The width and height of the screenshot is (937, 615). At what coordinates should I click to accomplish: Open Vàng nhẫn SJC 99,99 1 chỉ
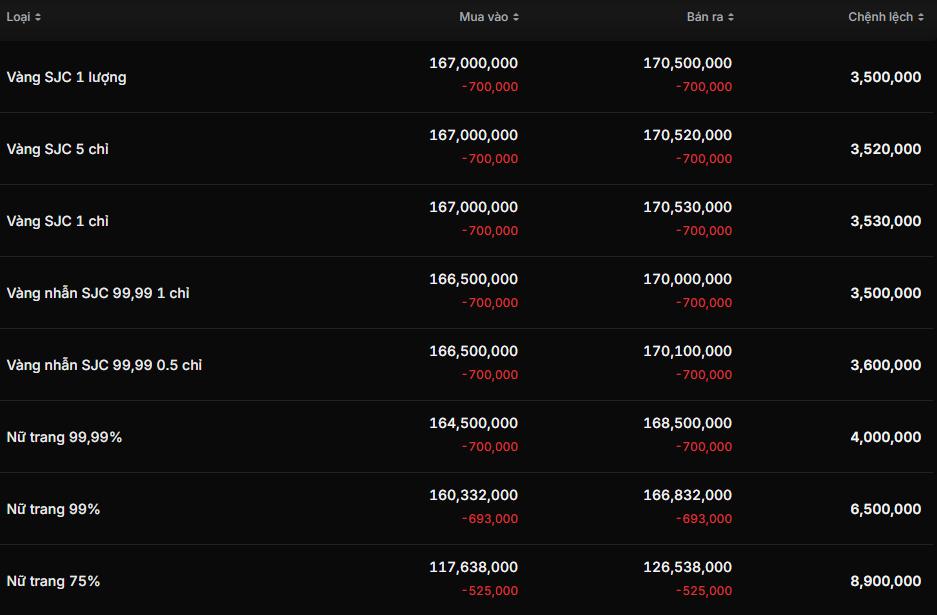pyautogui.click(x=98, y=293)
